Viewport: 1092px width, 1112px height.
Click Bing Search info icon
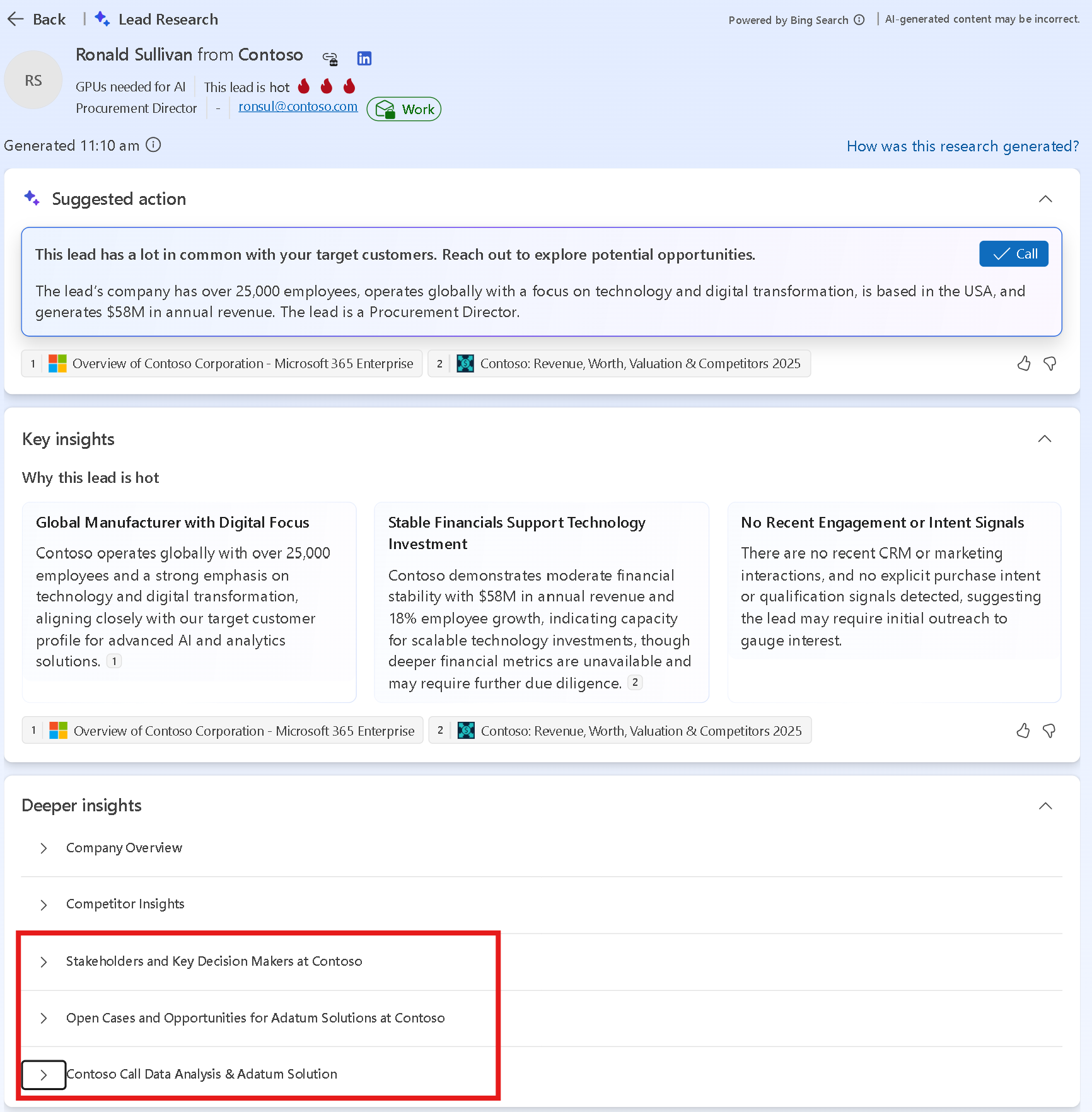pyautogui.click(x=859, y=20)
